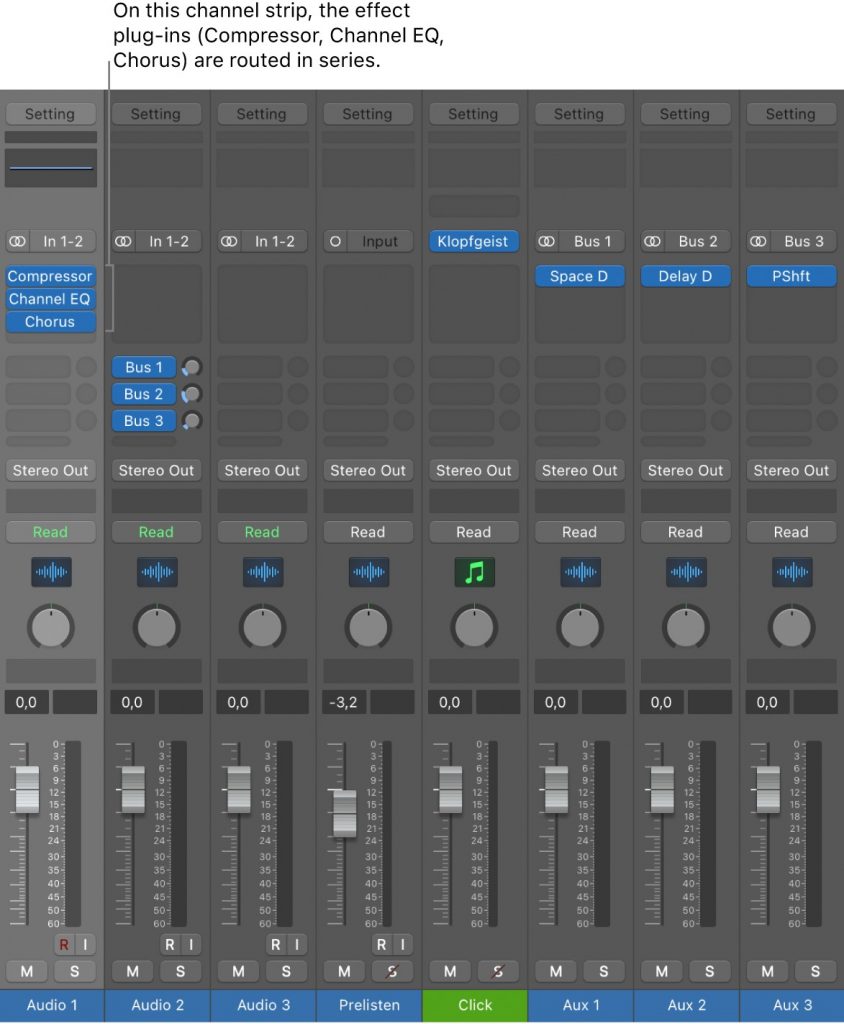The height and width of the screenshot is (1024, 844).
Task: Click the Aux 2 waveform track icon
Action: pyautogui.click(x=686, y=572)
